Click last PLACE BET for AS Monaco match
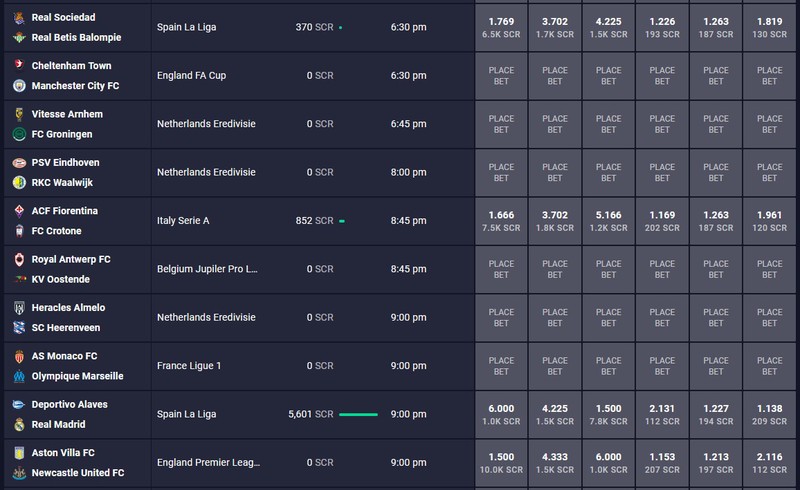Screen dimensions: 800x490 pos(769,366)
